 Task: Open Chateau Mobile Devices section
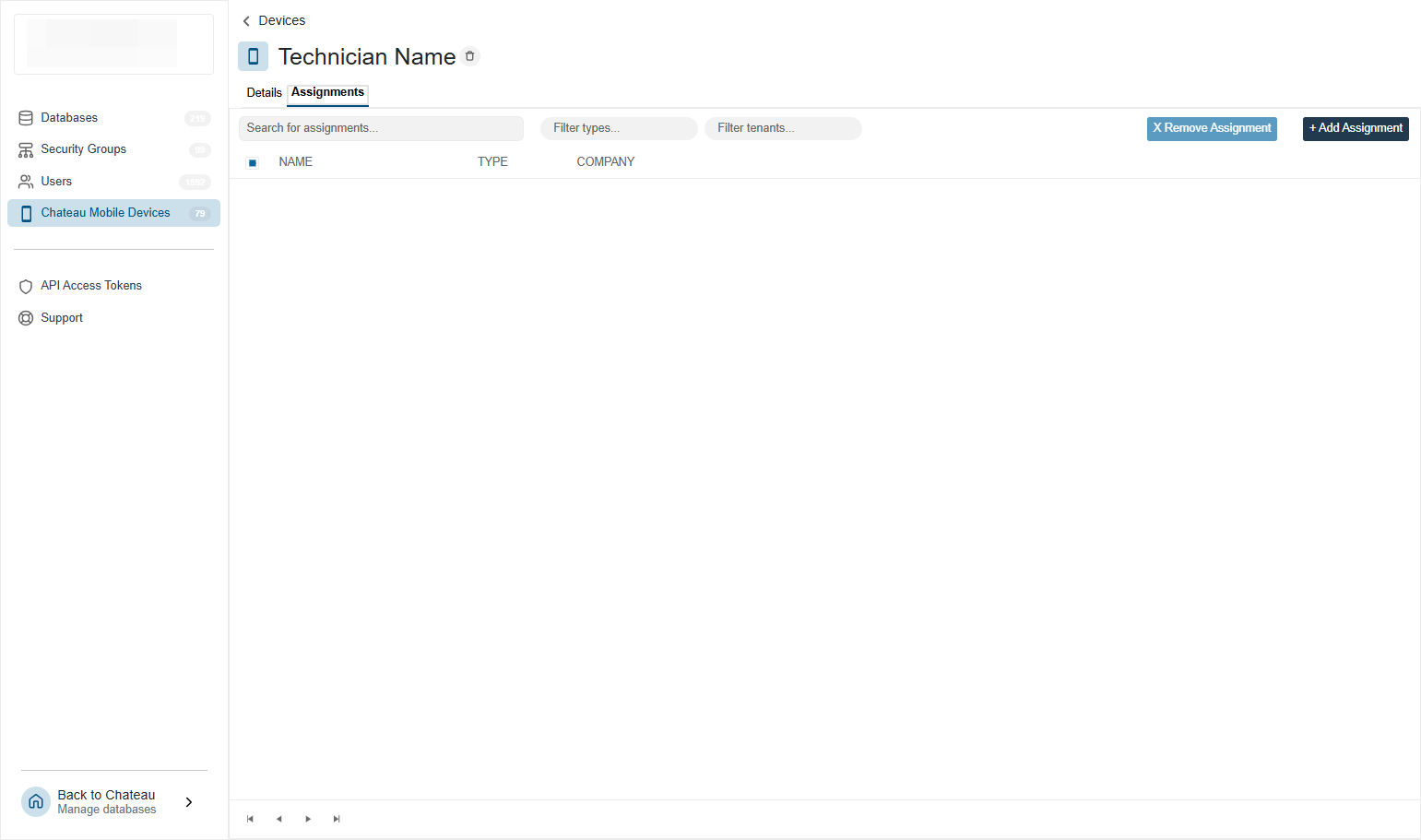coord(113,213)
